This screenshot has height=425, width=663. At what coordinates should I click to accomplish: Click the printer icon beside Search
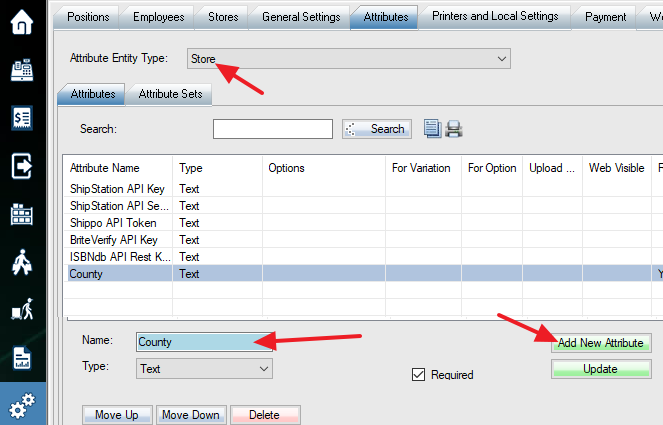[454, 129]
